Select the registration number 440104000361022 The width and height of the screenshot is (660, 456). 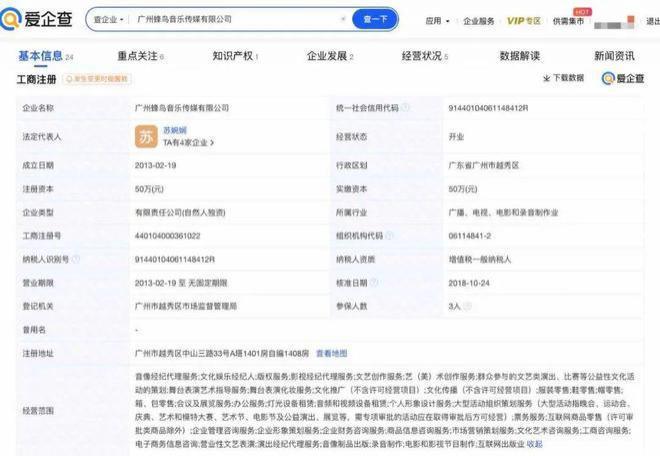(x=168, y=236)
